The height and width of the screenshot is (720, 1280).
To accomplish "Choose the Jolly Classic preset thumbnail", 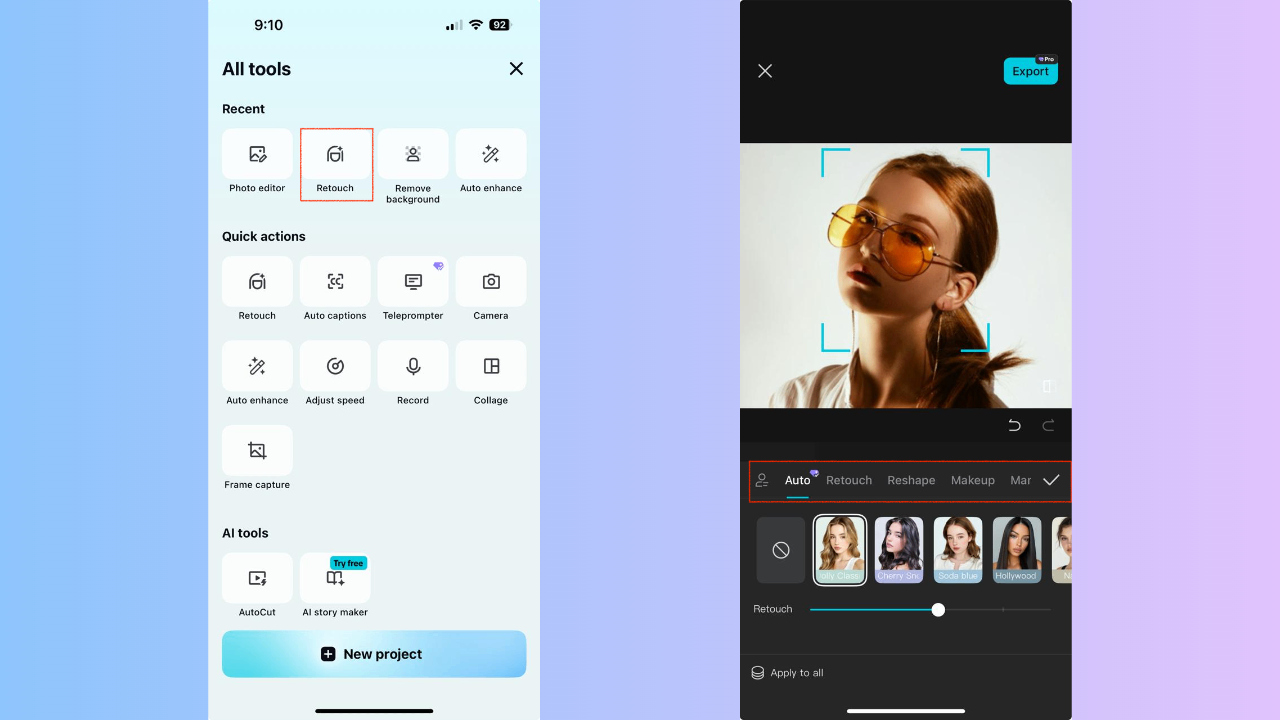I will (x=840, y=550).
